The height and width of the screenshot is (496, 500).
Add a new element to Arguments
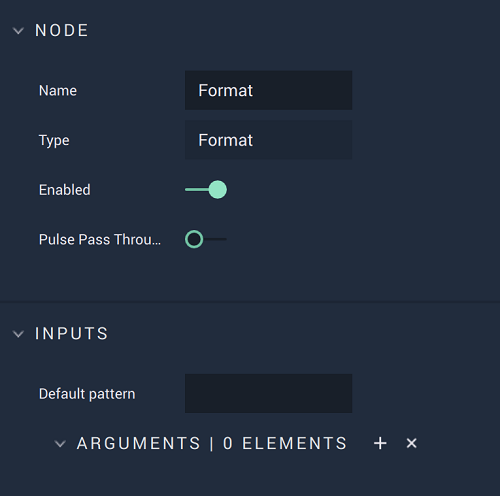point(380,443)
